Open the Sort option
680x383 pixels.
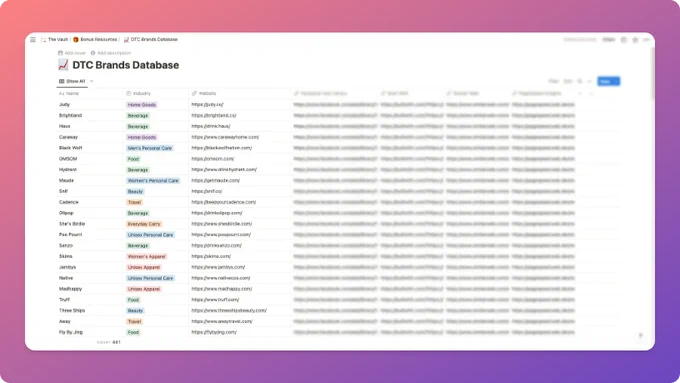point(568,81)
